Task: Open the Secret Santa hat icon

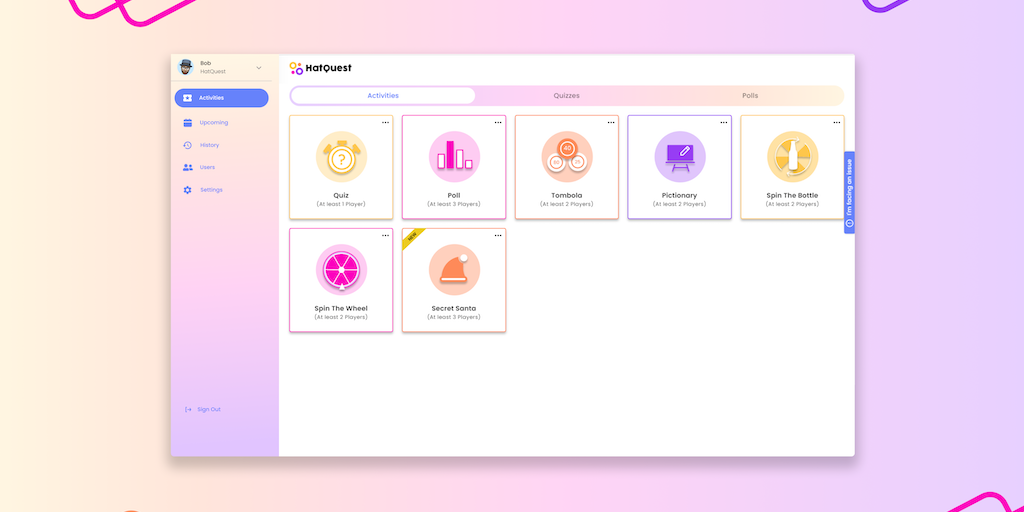Action: [454, 270]
